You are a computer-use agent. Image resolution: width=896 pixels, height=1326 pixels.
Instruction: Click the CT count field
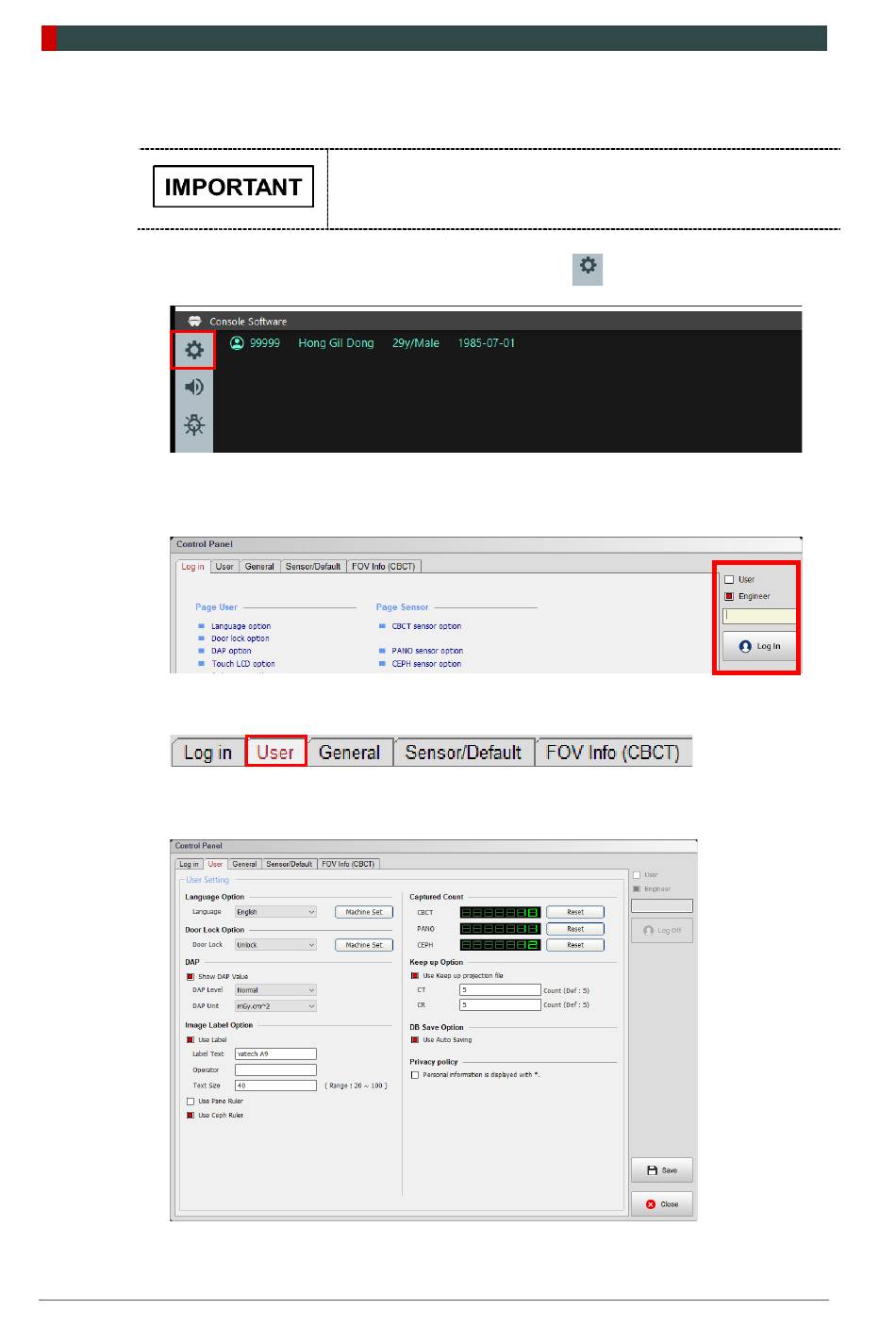pos(500,990)
